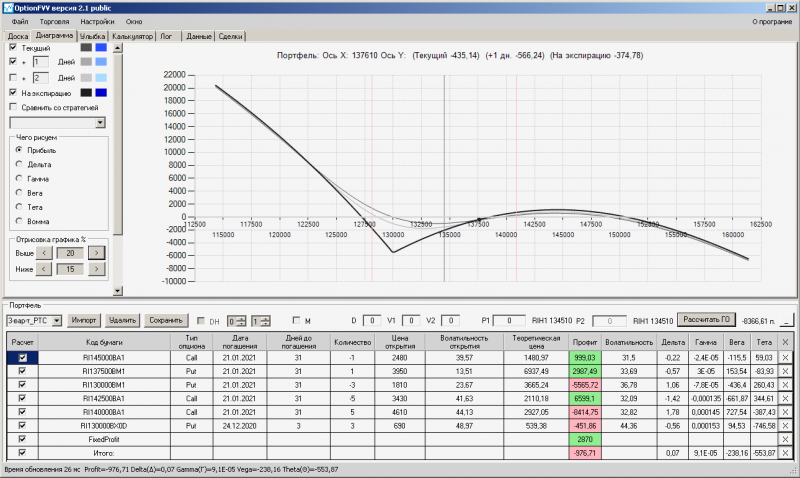The width and height of the screenshot is (800, 478).
Task: Click Удалить button
Action: (x=122, y=320)
